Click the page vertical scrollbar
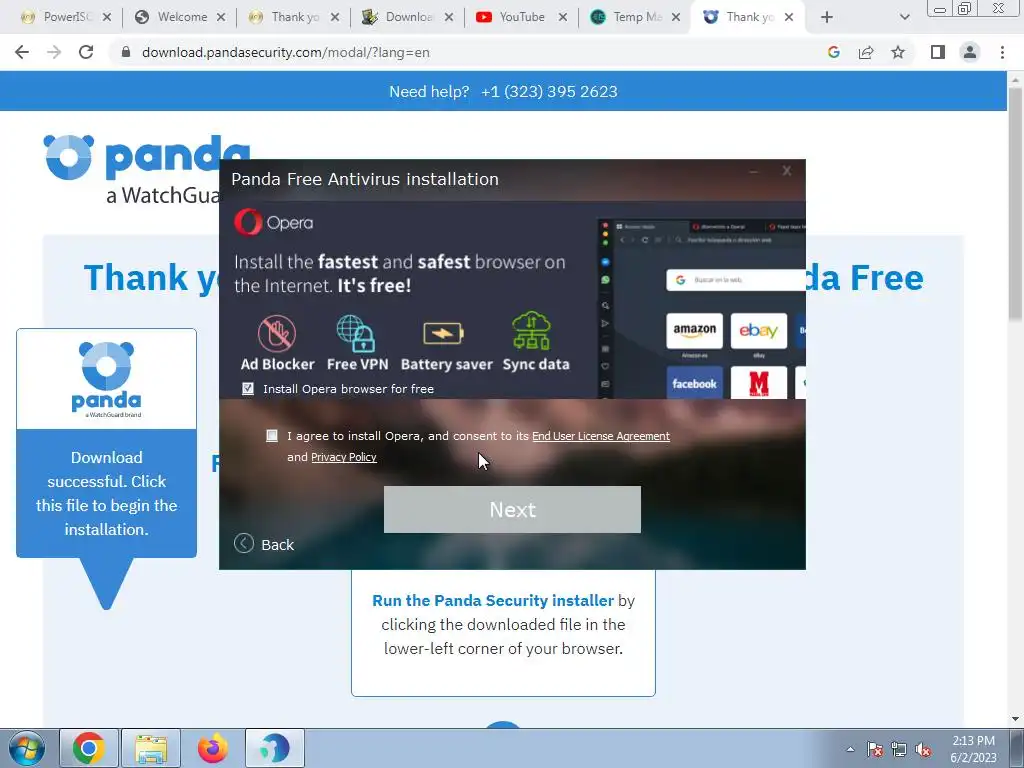Image resolution: width=1024 pixels, height=768 pixels. coord(1015,202)
